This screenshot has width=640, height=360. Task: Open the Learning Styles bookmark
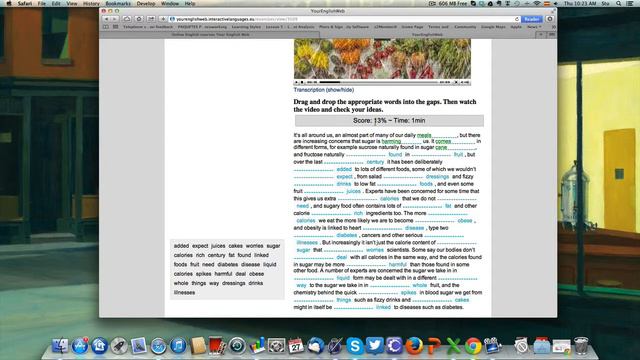[x=246, y=27]
